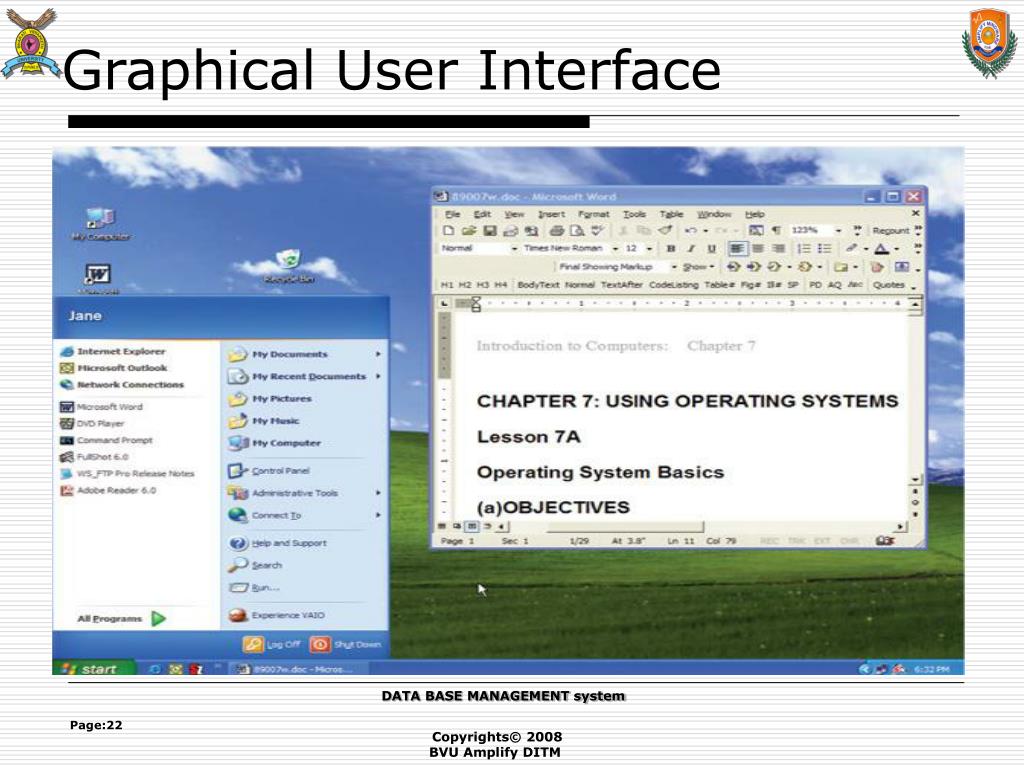This screenshot has height=768, width=1024.
Task: Open Control Panel from Start menu
Action: point(269,471)
